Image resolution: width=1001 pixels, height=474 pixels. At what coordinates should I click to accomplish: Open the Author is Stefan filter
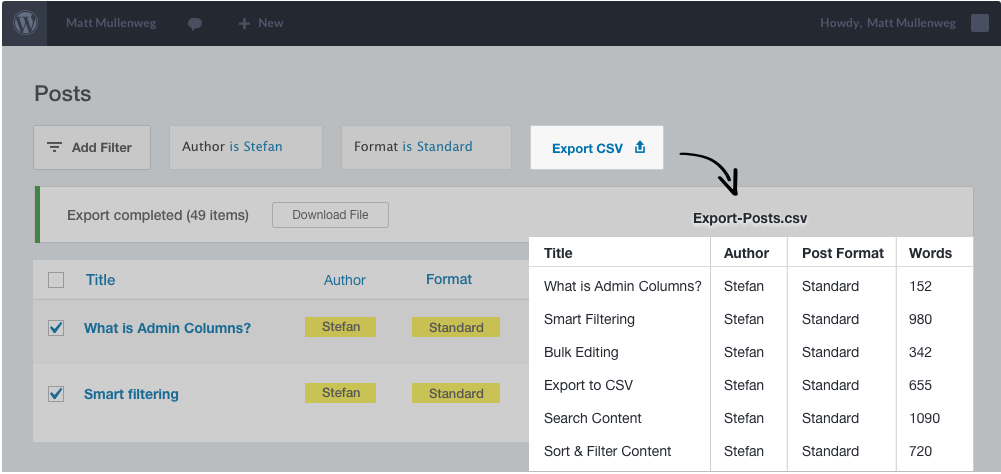point(246,147)
